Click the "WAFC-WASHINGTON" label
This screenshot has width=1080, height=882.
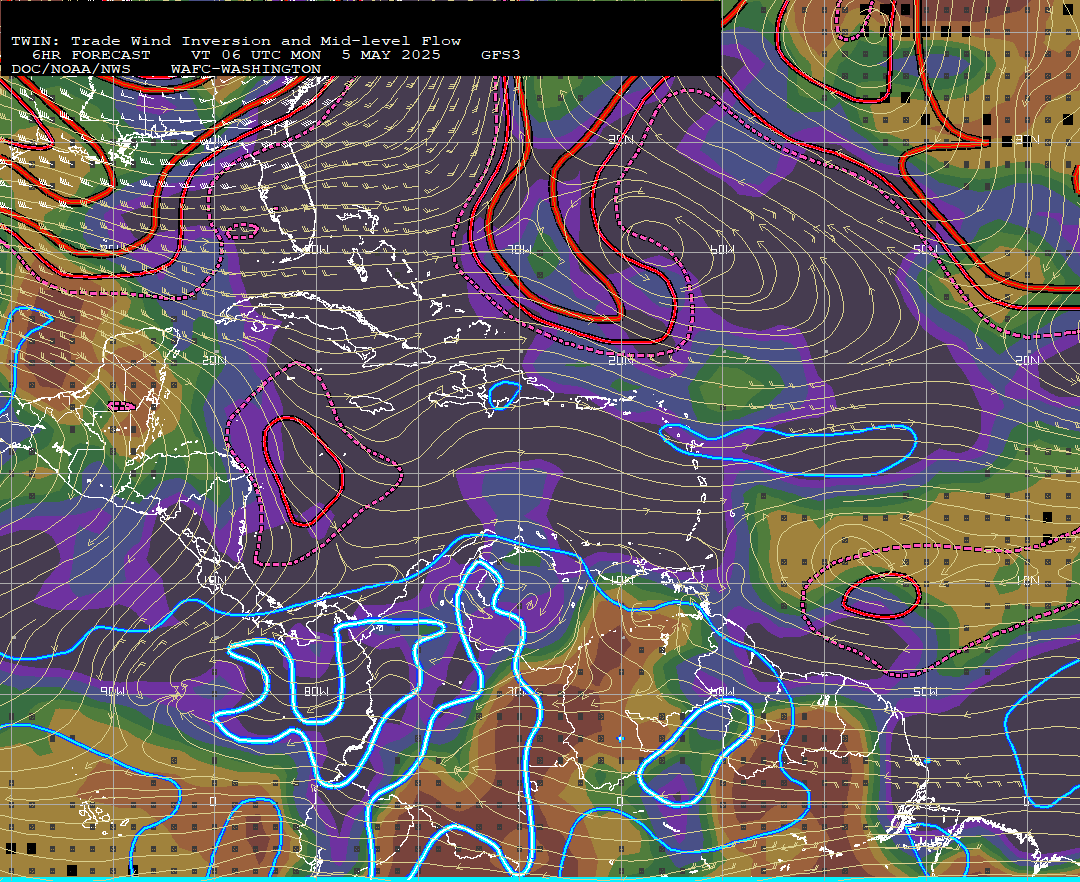pyautogui.click(x=246, y=69)
